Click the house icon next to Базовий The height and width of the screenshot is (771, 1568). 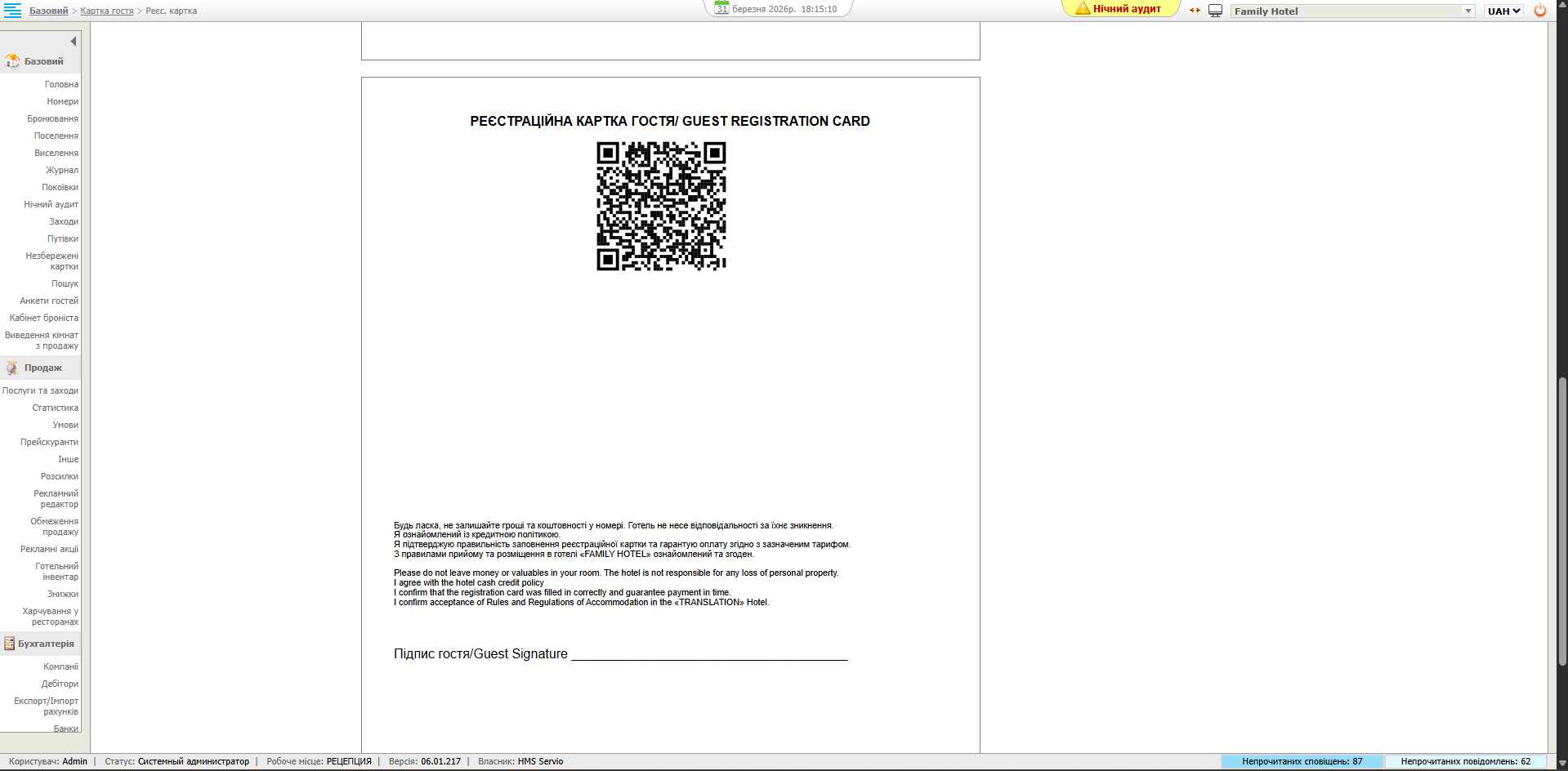pyautogui.click(x=12, y=61)
